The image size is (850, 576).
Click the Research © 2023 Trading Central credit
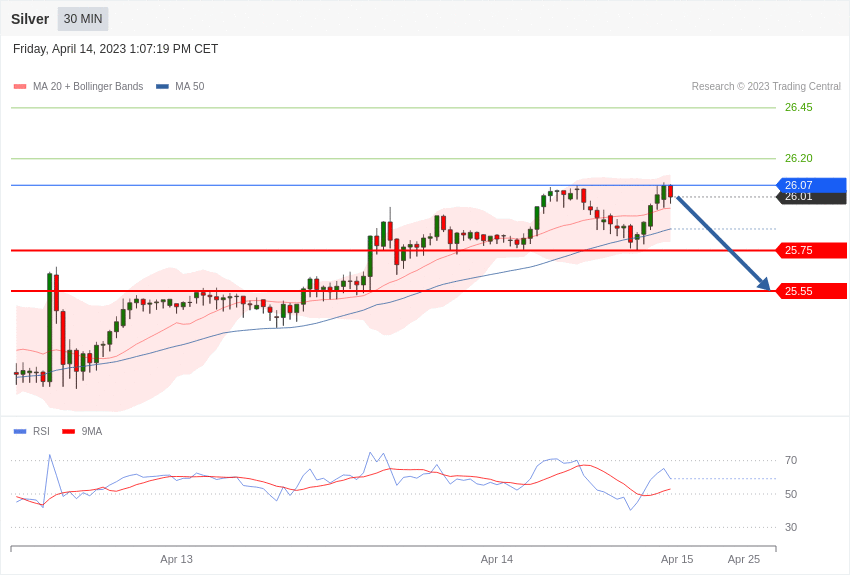coord(766,86)
